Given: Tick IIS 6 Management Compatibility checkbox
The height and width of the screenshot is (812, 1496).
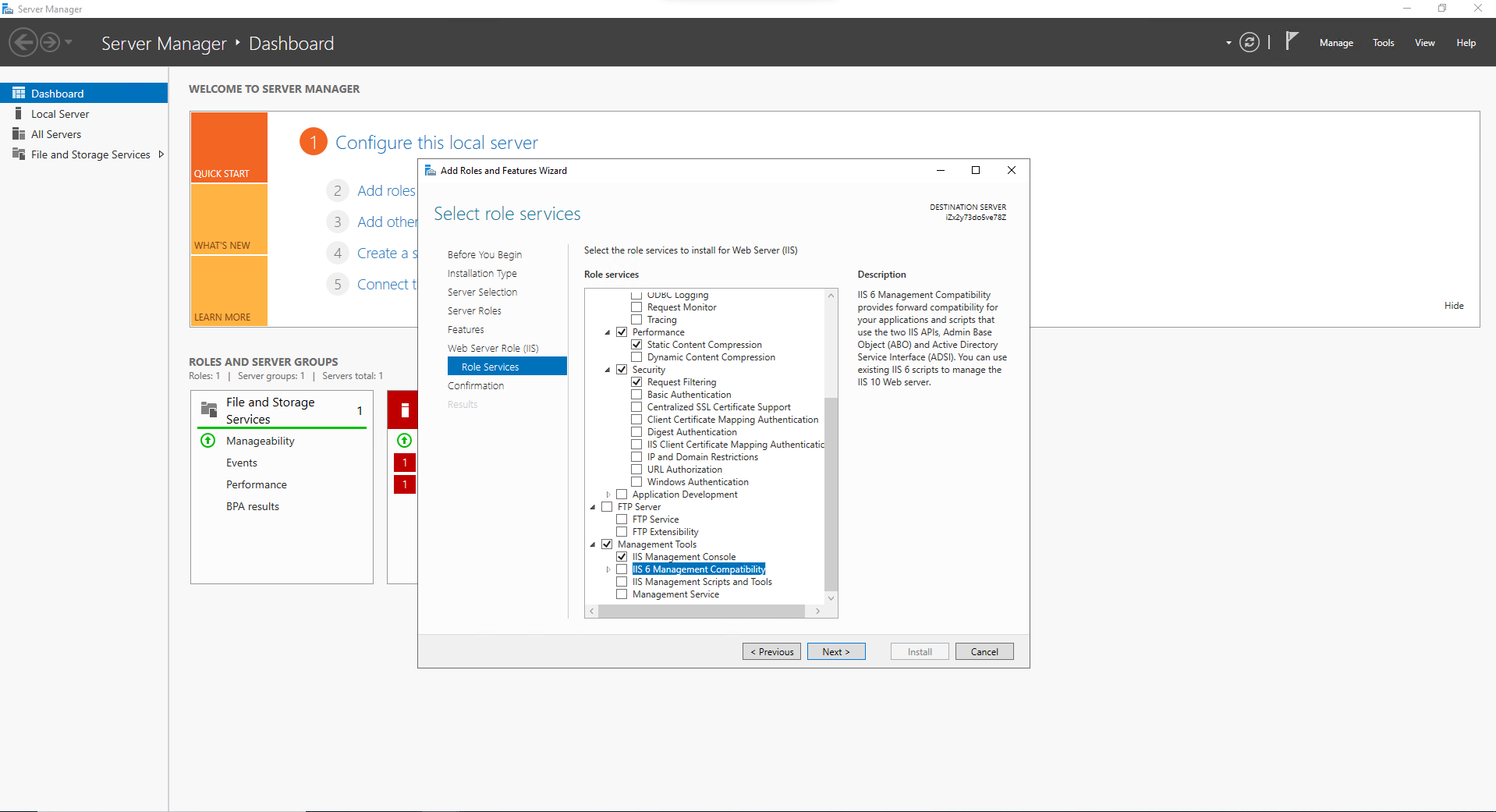Looking at the screenshot, I should pos(622,569).
